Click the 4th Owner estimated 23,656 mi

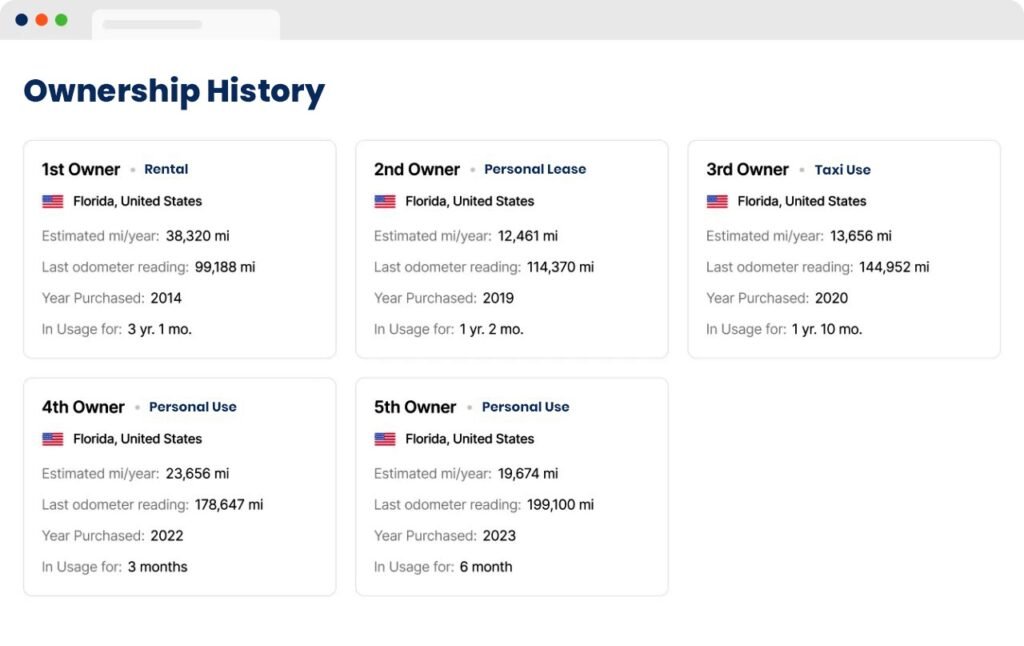198,473
